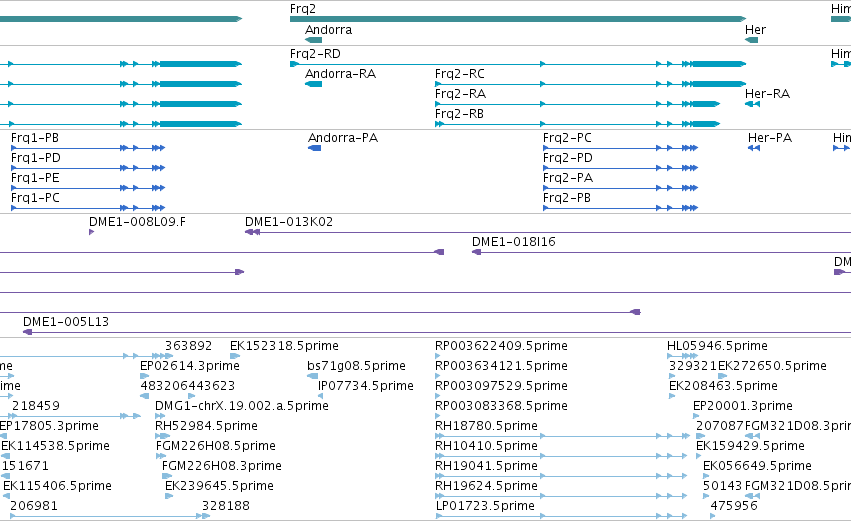Click the FGM226H08.3prime EST label
851x521 pixels.
pyautogui.click(x=221, y=466)
